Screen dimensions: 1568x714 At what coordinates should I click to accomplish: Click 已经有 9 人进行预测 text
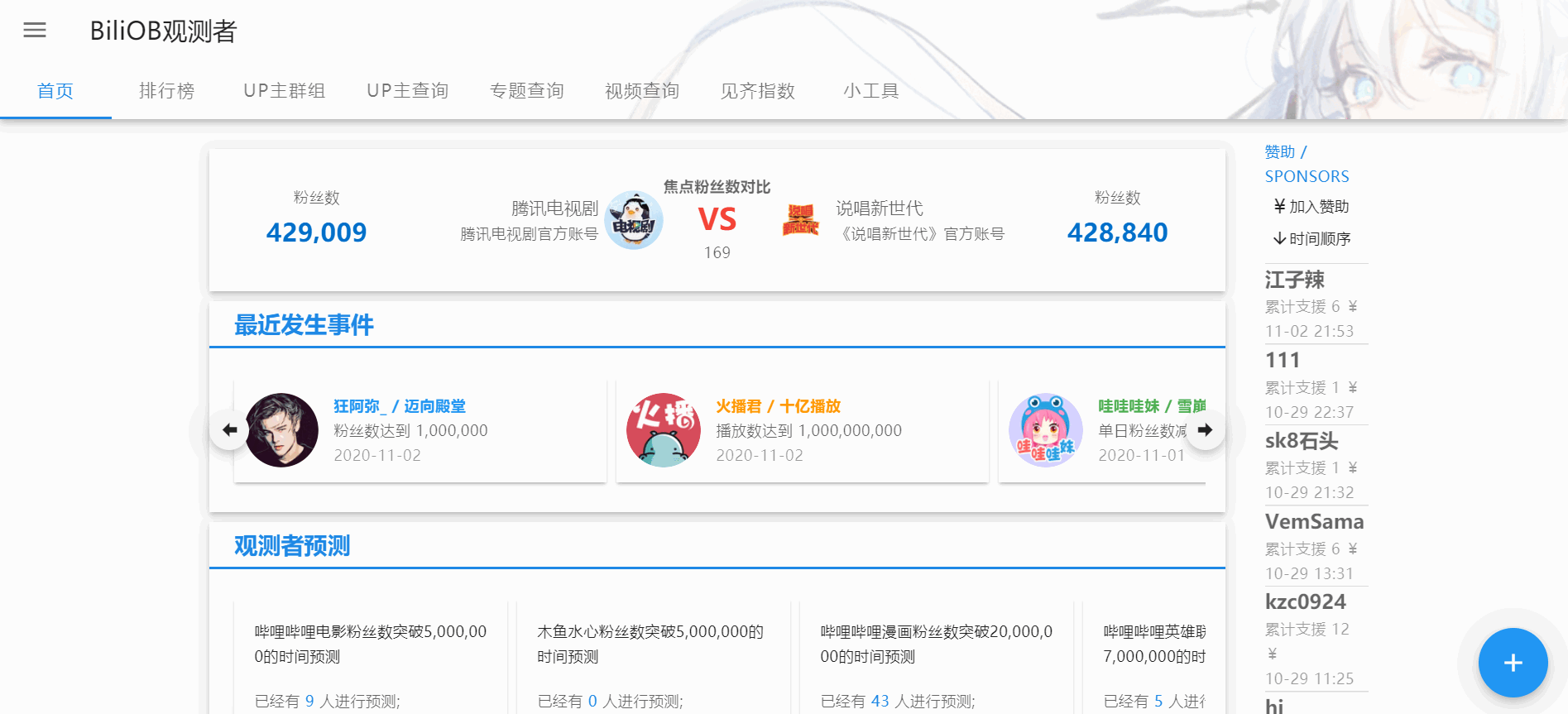tap(328, 702)
